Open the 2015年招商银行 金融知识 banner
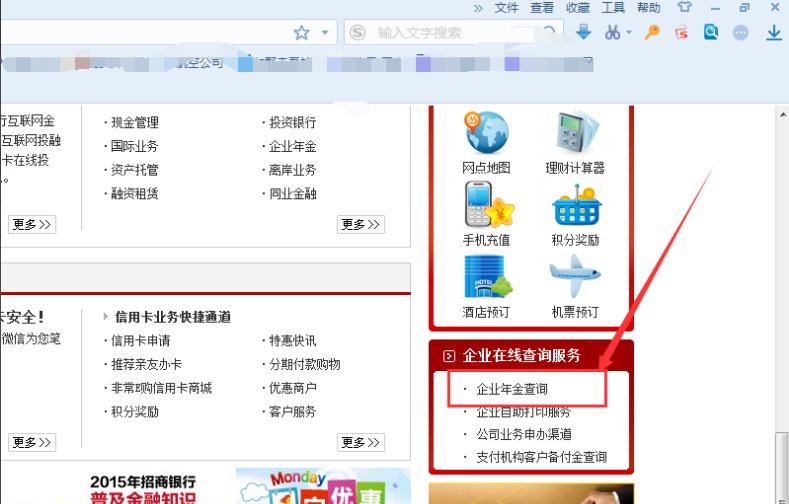 pos(143,489)
